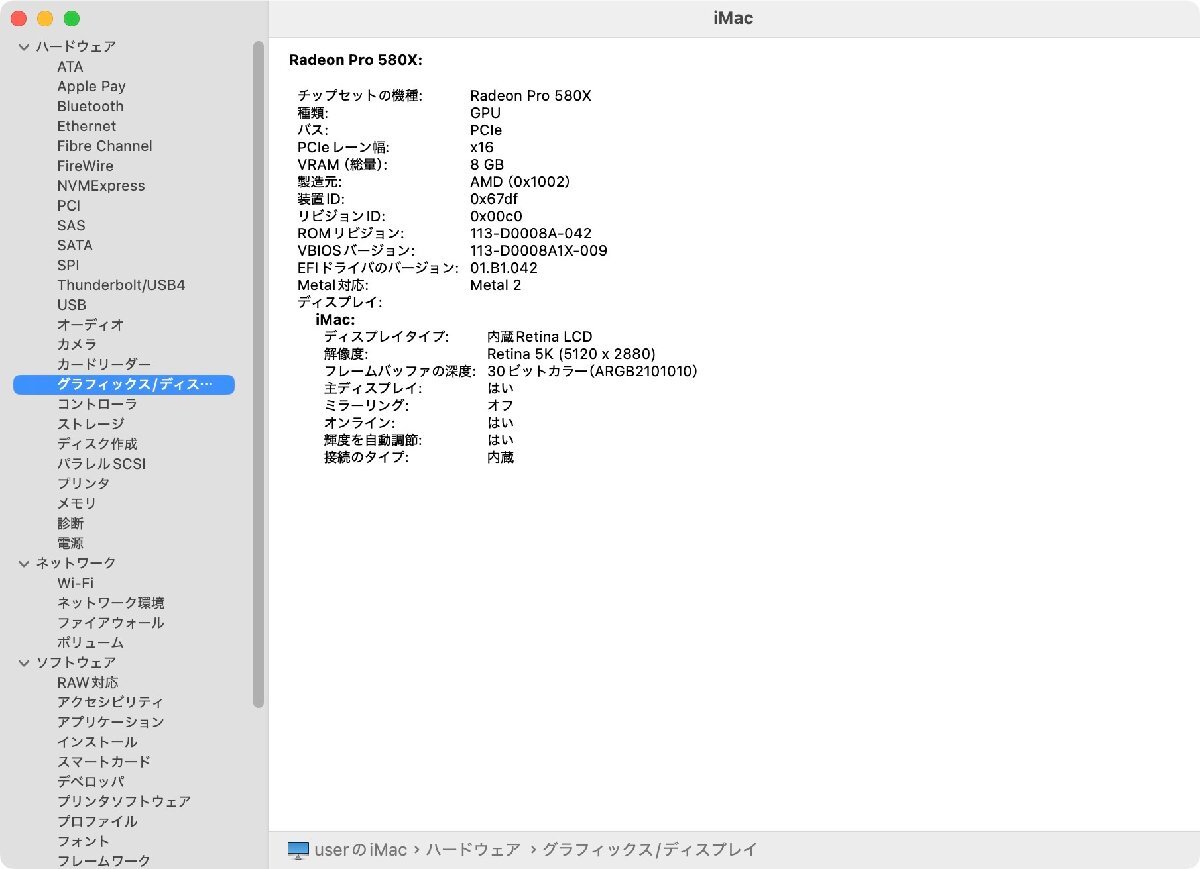Click the iMac computer icon in path bar
Image resolution: width=1200 pixels, height=869 pixels.
click(x=298, y=850)
